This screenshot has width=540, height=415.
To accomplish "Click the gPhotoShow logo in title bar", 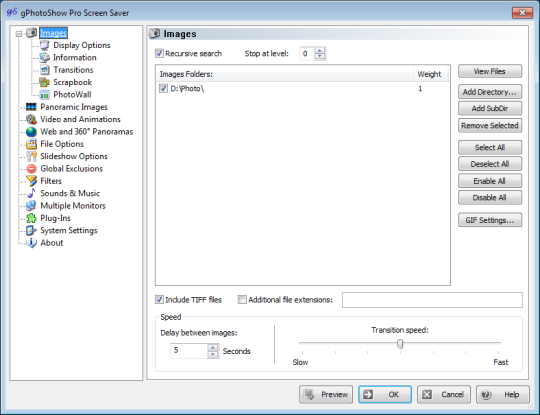I will pyautogui.click(x=12, y=12).
